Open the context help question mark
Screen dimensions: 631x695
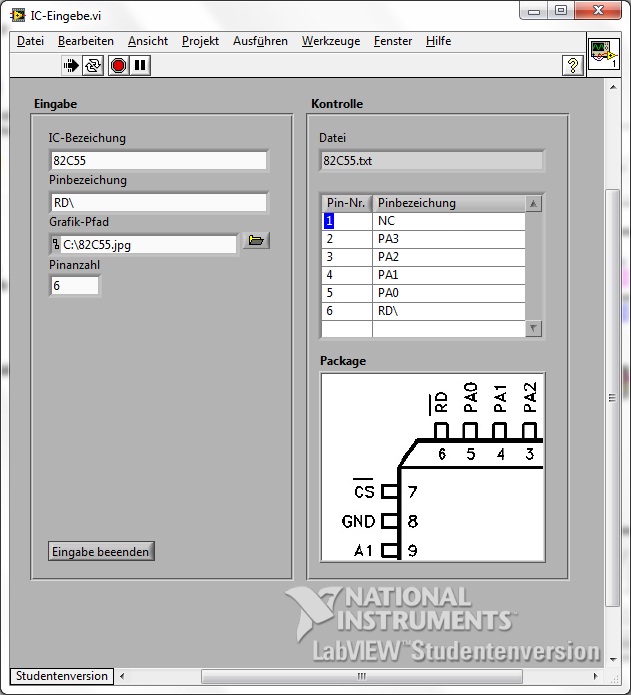pyautogui.click(x=573, y=66)
